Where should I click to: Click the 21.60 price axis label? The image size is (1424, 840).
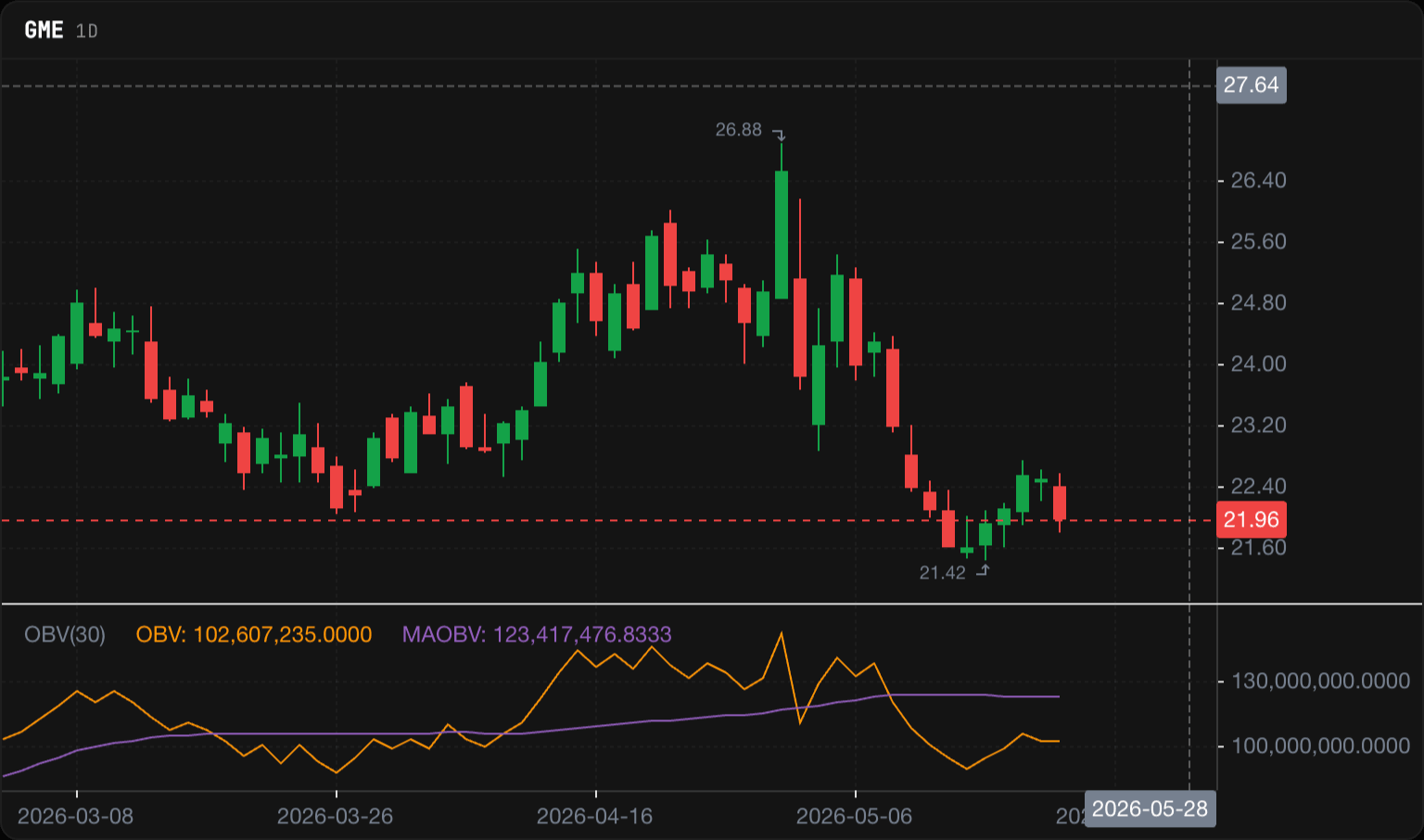1258,548
